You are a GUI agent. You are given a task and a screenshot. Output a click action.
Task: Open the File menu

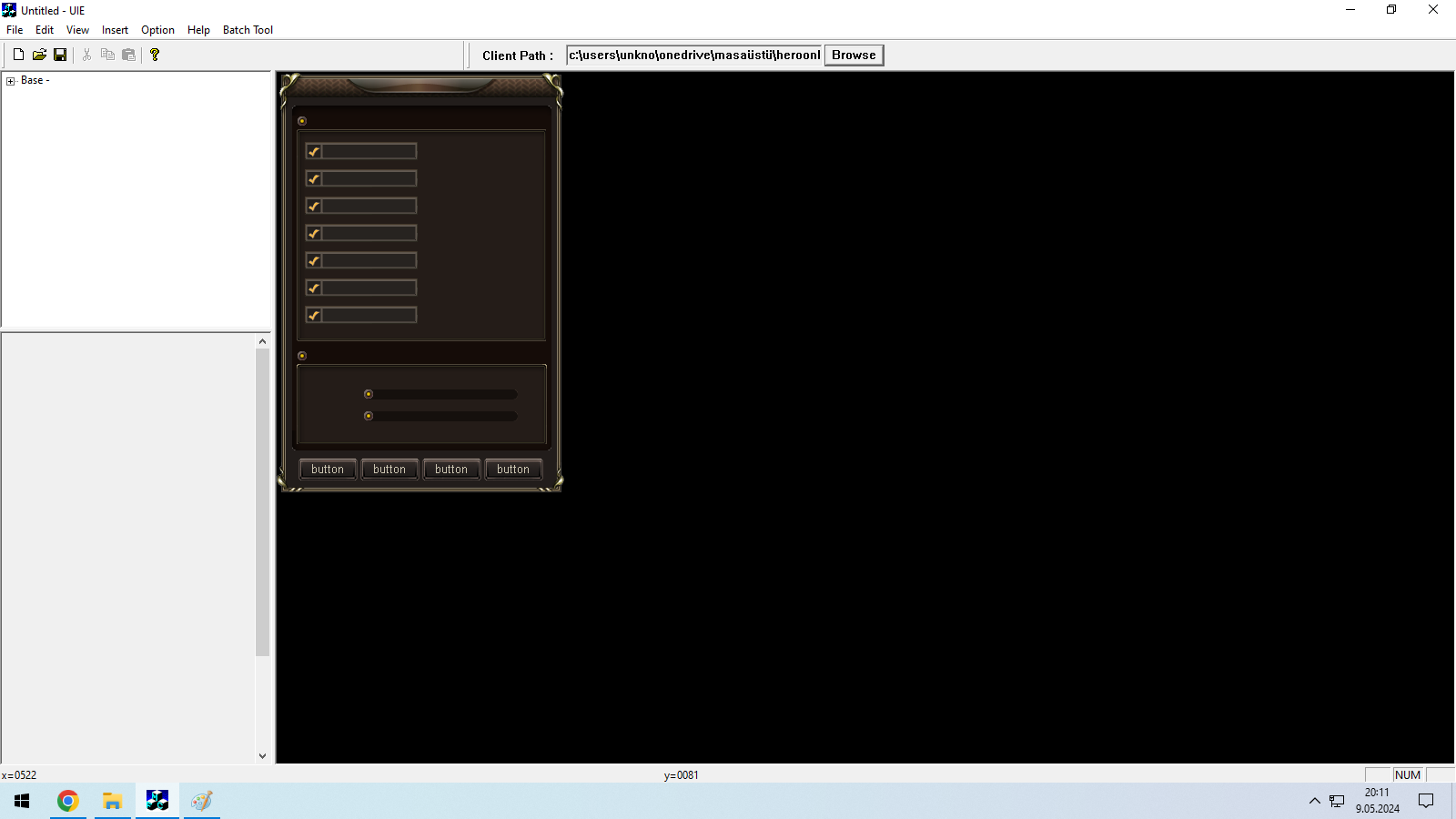(15, 30)
